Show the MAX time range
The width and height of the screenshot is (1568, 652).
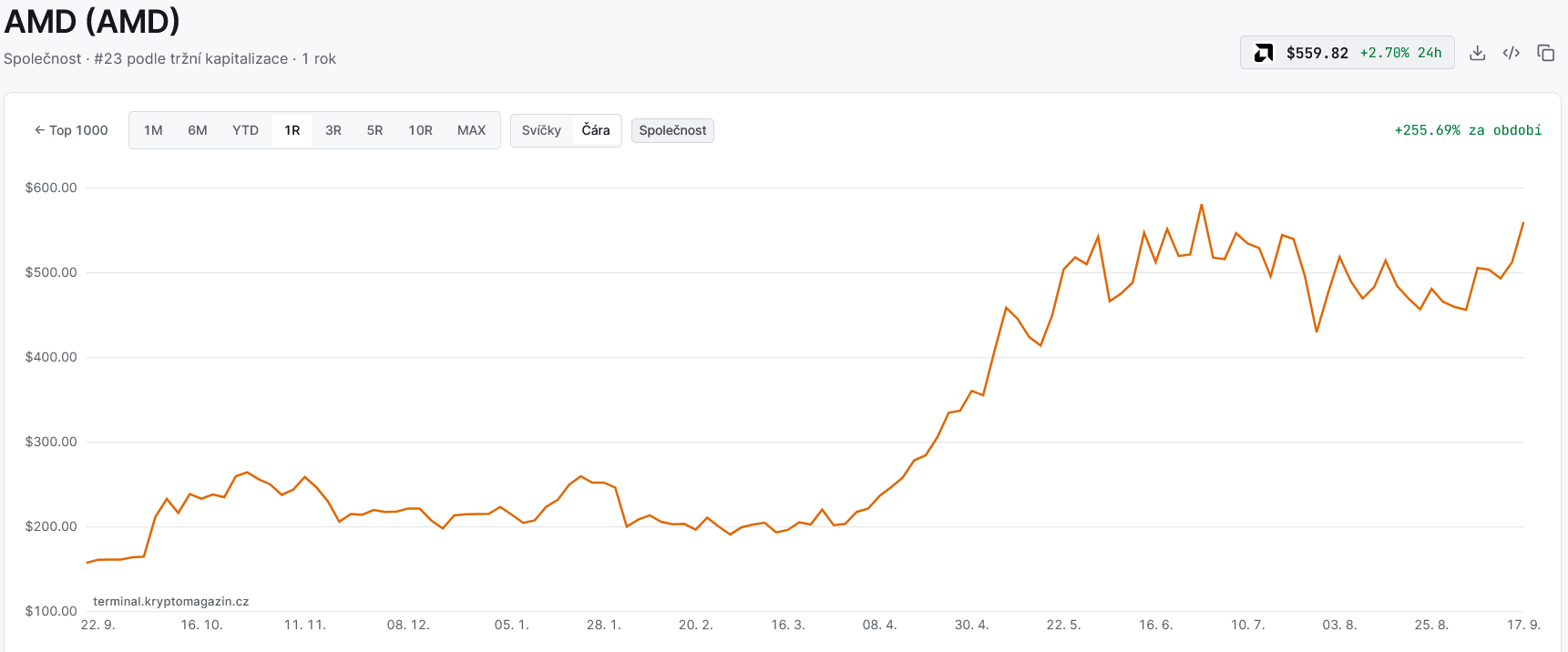pyautogui.click(x=471, y=130)
